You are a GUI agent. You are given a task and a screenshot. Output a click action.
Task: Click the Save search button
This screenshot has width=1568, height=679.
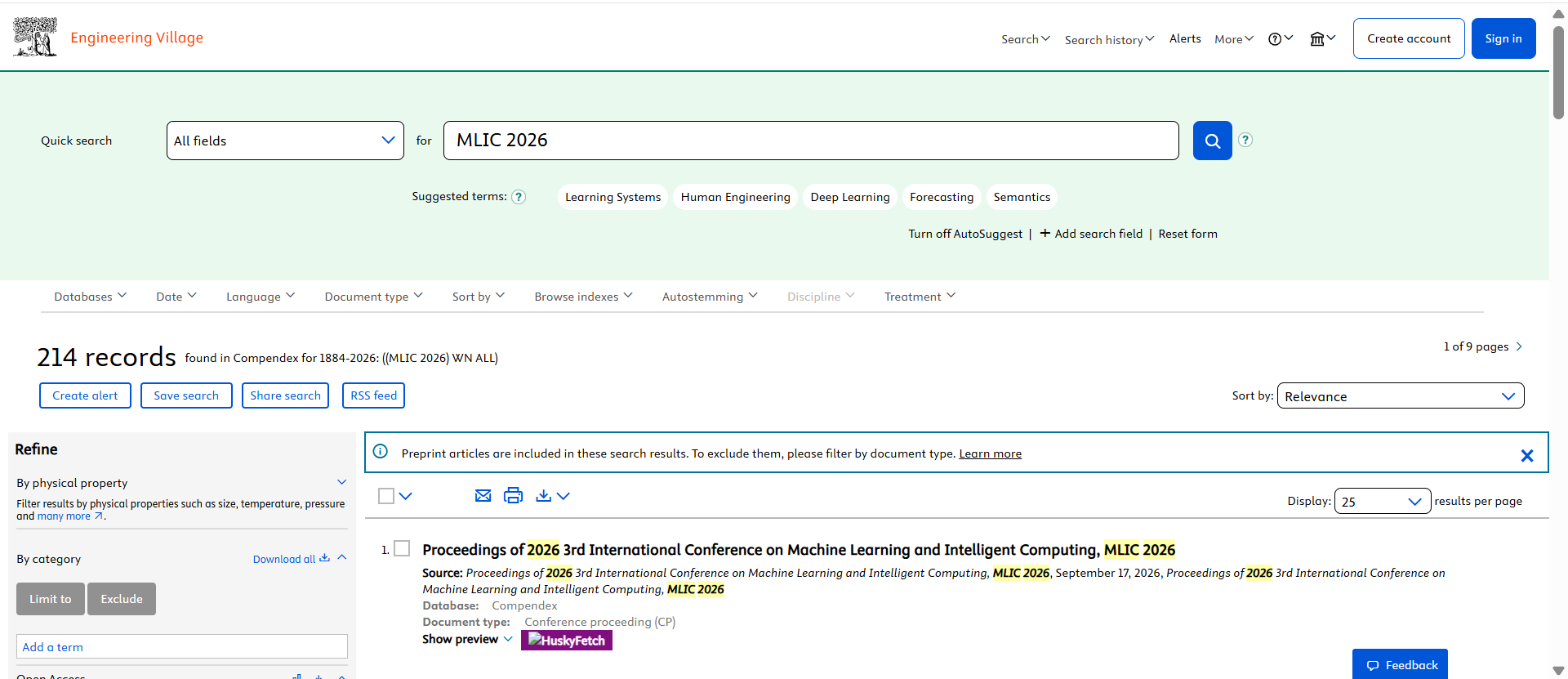186,395
